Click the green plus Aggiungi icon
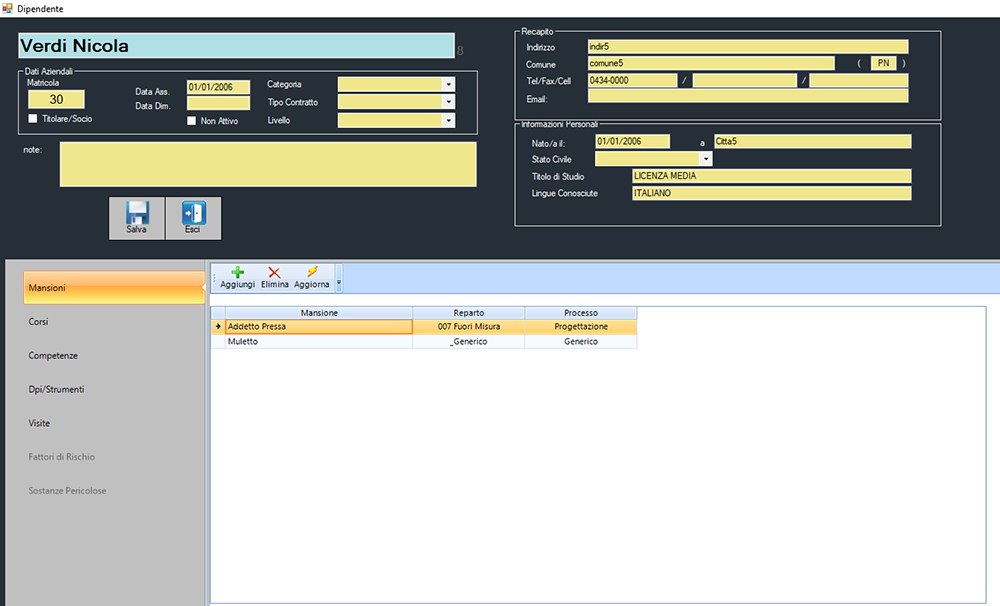 237,272
